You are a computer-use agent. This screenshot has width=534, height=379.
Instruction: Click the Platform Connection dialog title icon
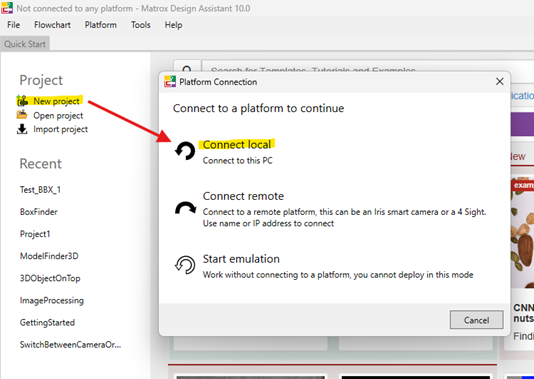(170, 82)
